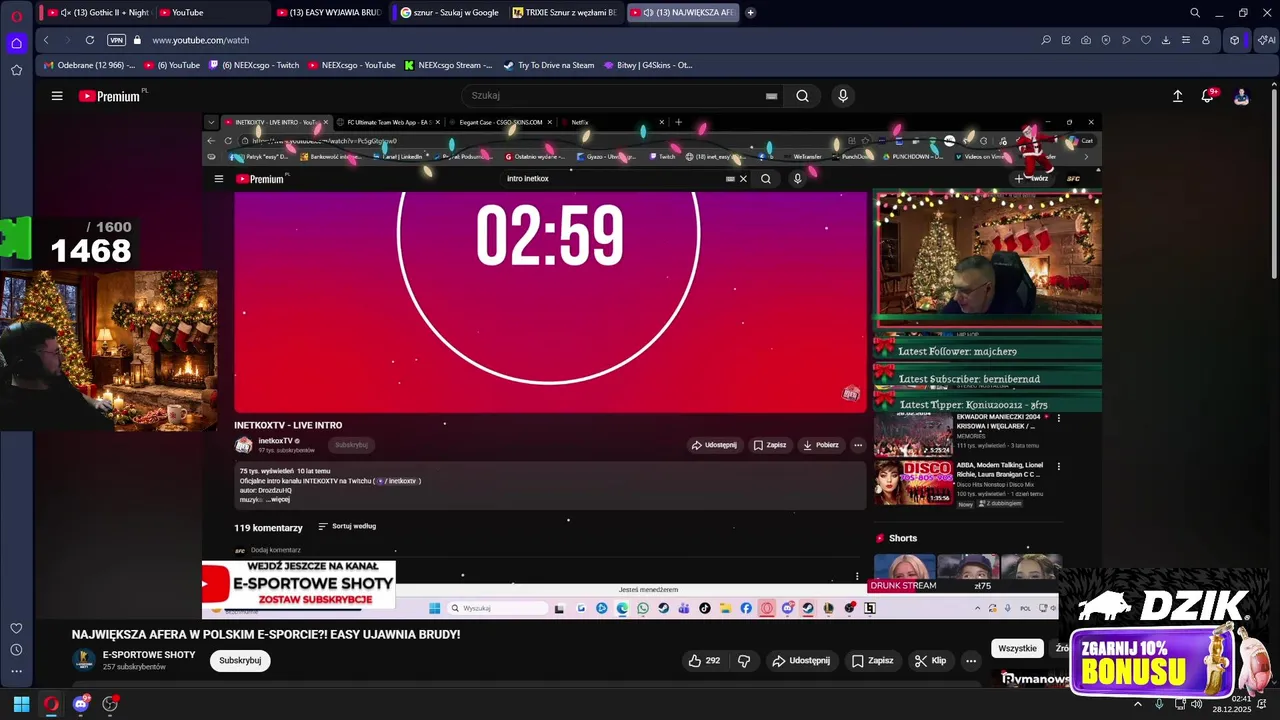Switch to the EASY WYJAWIA BRUDY tab

click(x=328, y=13)
